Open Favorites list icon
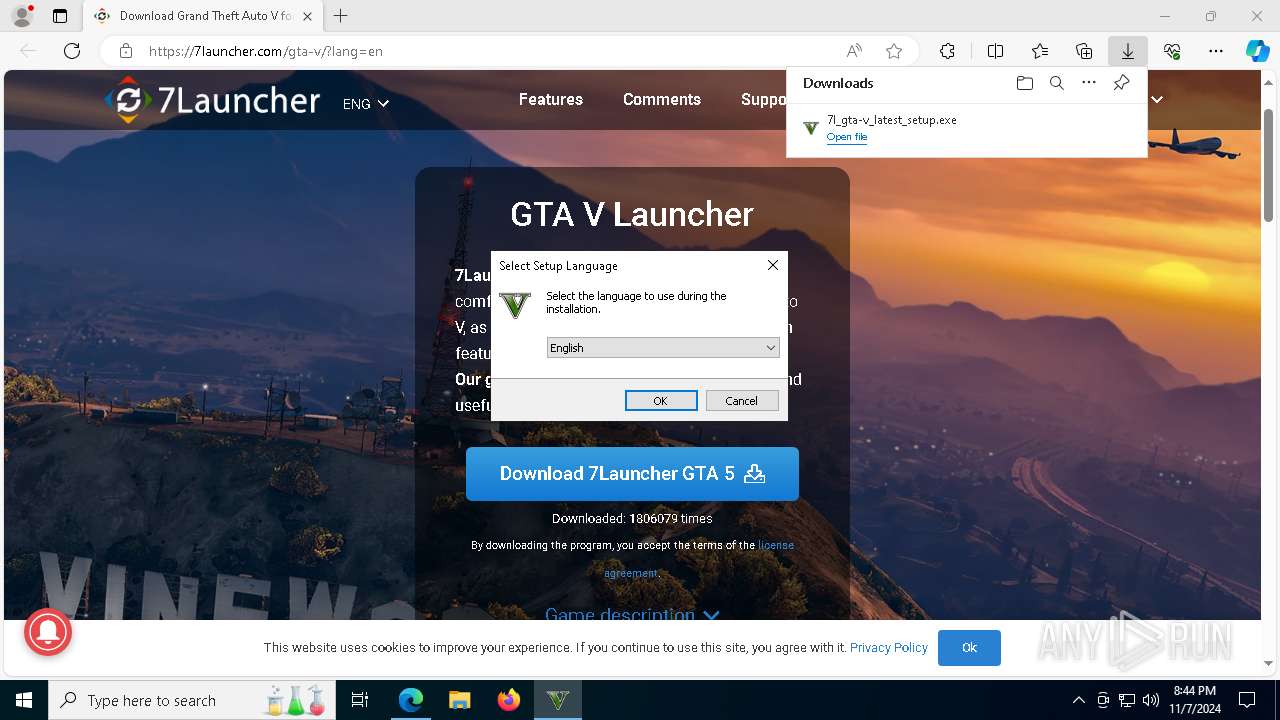The height and width of the screenshot is (720, 1280). pos(1040,51)
